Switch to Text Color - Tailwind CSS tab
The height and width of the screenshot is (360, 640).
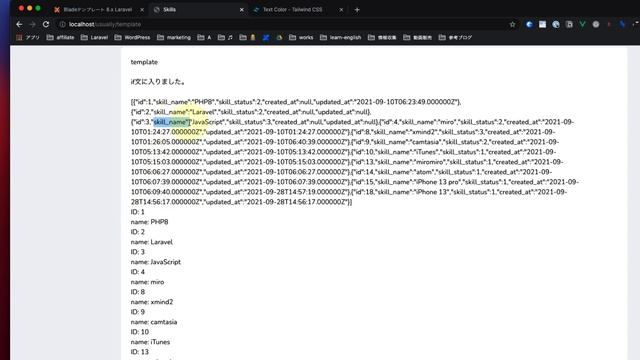pyautogui.click(x=298, y=9)
